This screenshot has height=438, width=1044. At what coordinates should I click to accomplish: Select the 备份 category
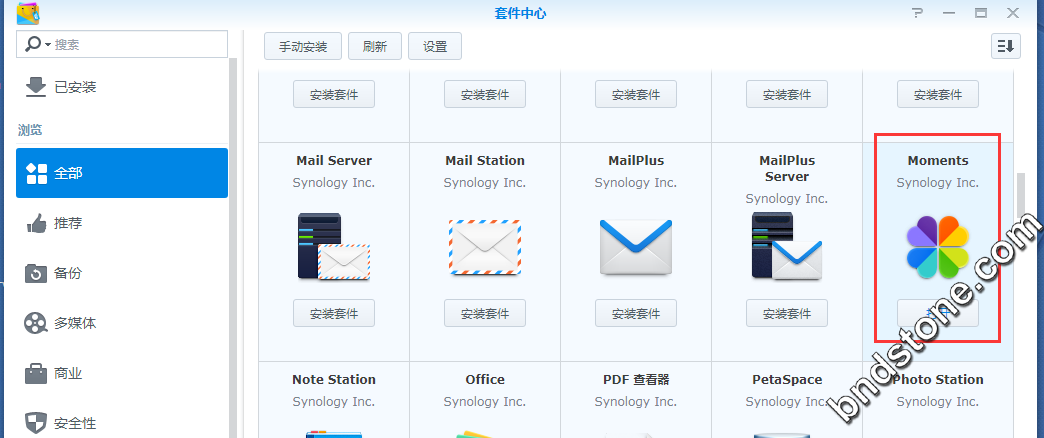(122, 273)
